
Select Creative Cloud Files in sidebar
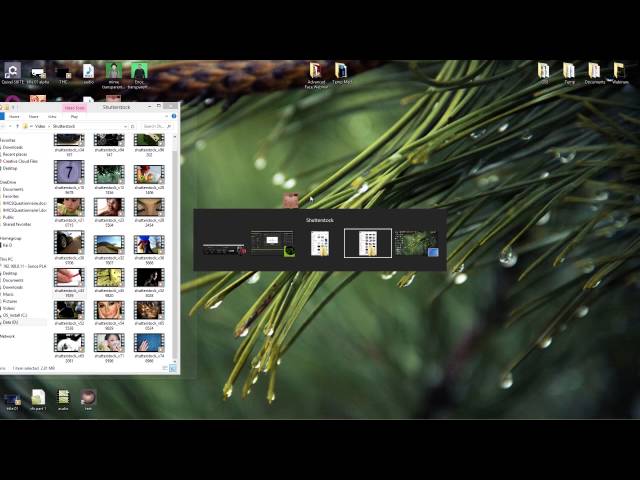click(19, 161)
